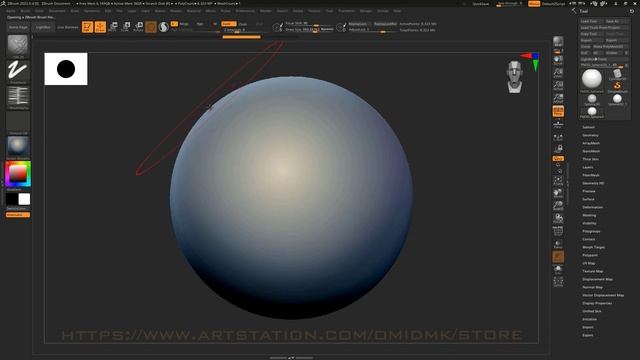Toggle the Zadd sculpt mode
Screen dimensions: 640x360
[229, 24]
